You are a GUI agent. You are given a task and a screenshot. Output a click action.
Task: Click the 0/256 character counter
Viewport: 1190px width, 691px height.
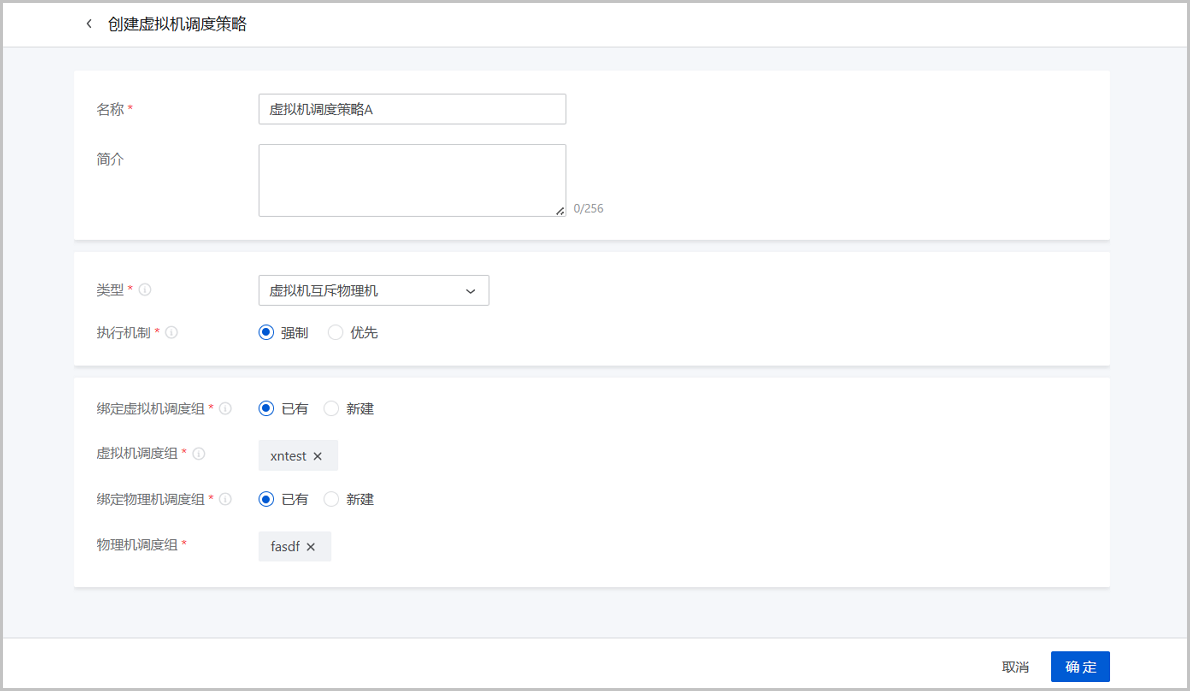pyautogui.click(x=588, y=208)
